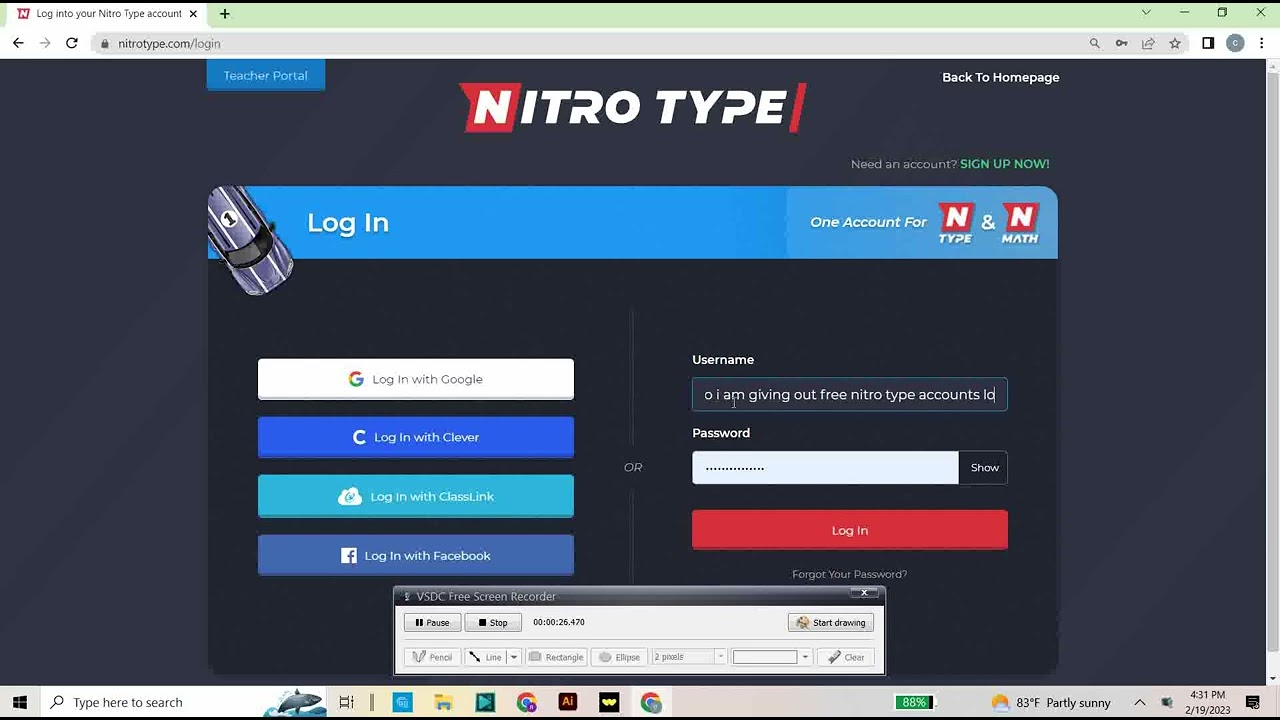Expand the Line tool dropdown arrow
The height and width of the screenshot is (720, 1280).
514,657
